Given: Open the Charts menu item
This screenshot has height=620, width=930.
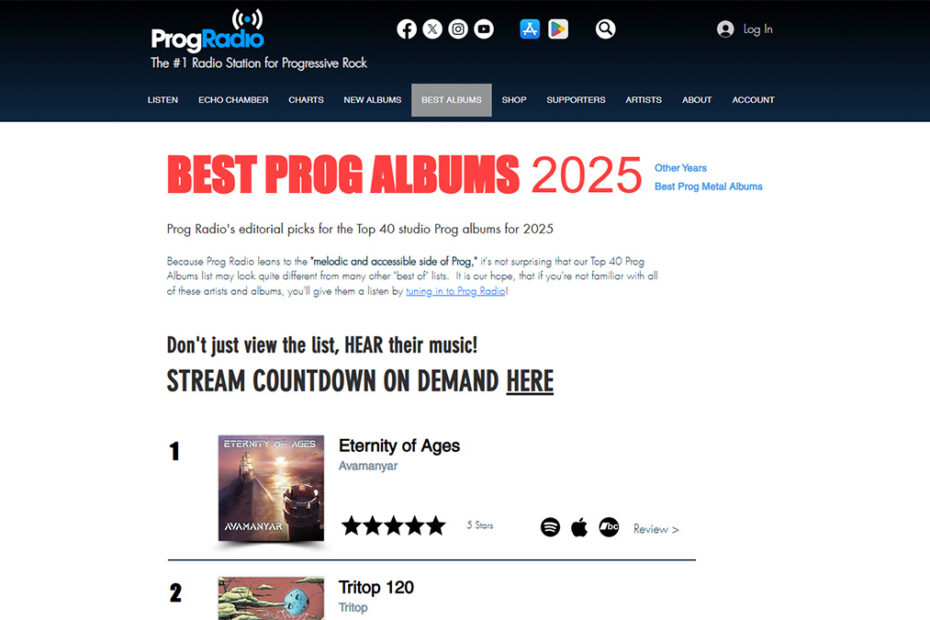Looking at the screenshot, I should click(x=306, y=100).
